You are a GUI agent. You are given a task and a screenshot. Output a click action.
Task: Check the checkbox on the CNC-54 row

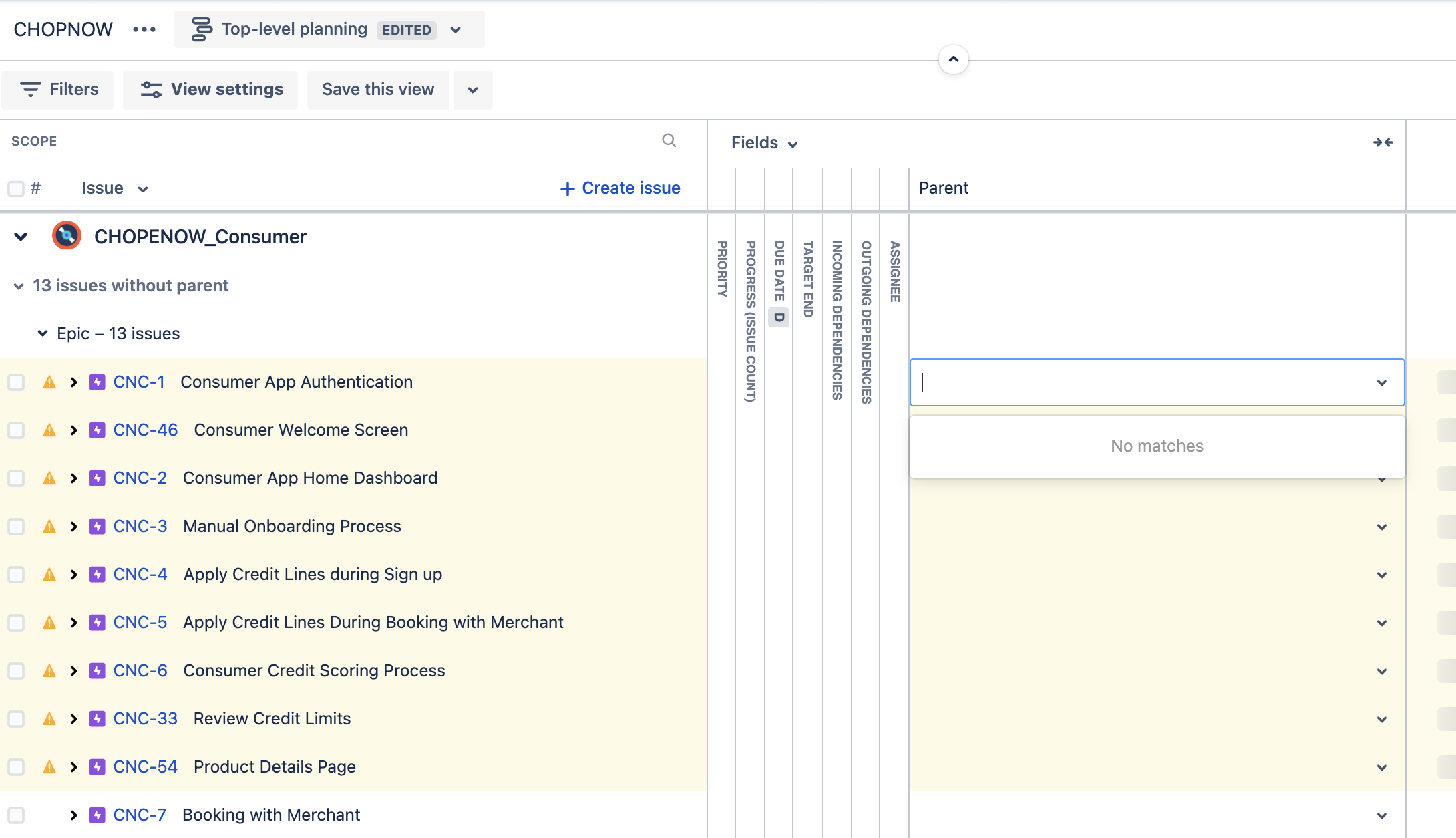click(15, 766)
